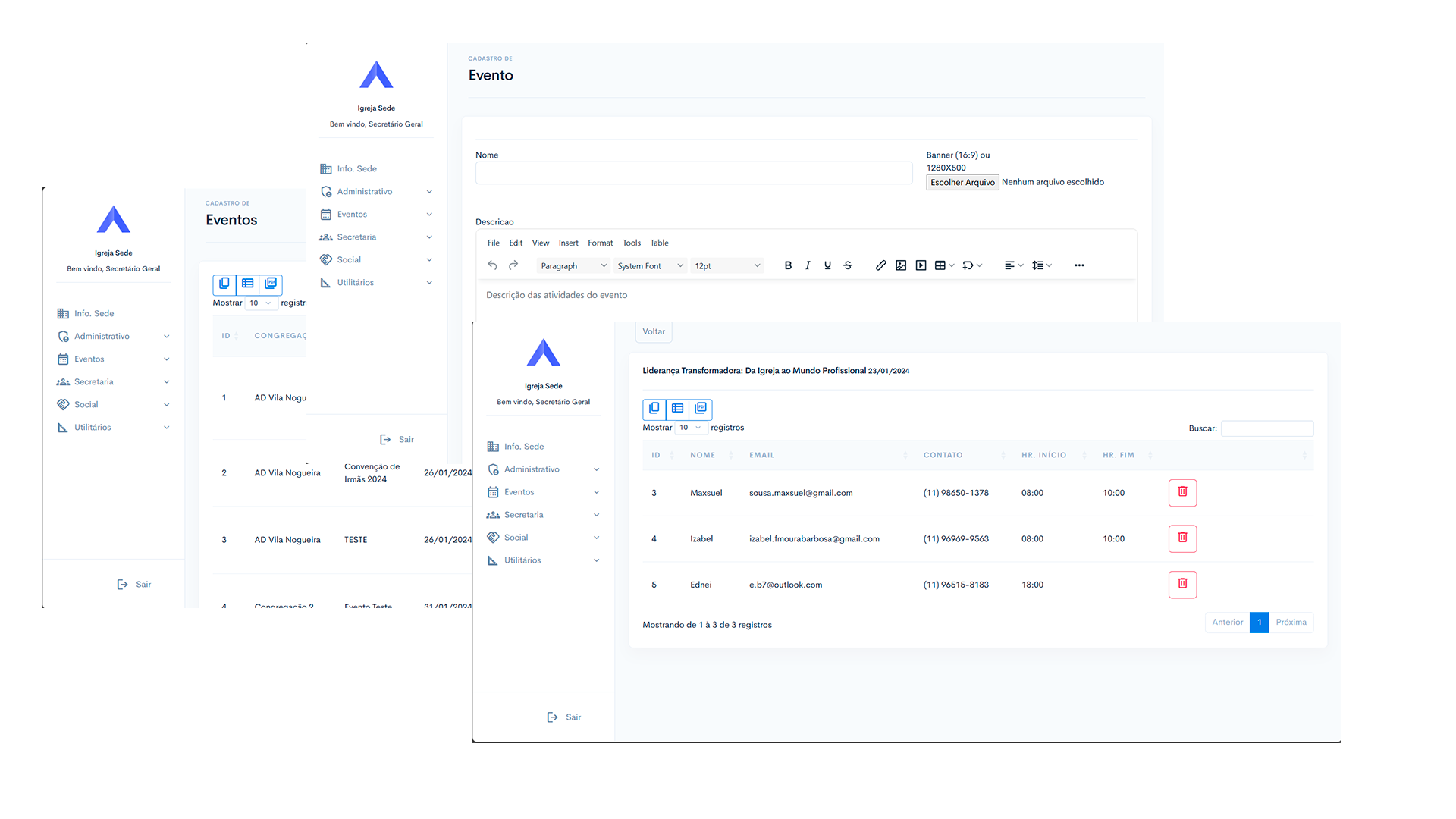Click the editor's more options ellipsis
The height and width of the screenshot is (819, 1456).
tap(1079, 265)
